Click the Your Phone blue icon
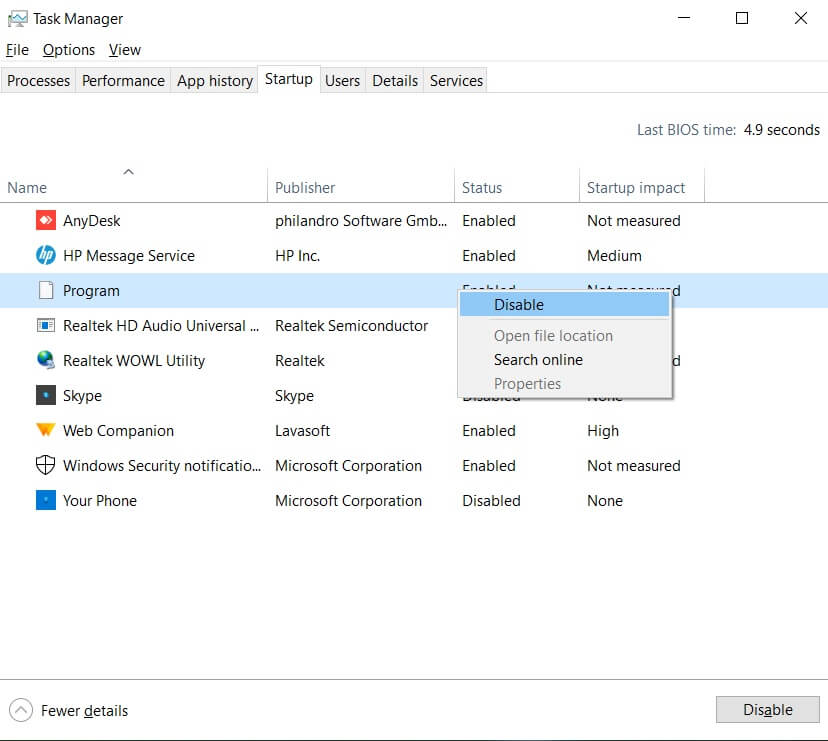The width and height of the screenshot is (828, 741). pos(46,501)
